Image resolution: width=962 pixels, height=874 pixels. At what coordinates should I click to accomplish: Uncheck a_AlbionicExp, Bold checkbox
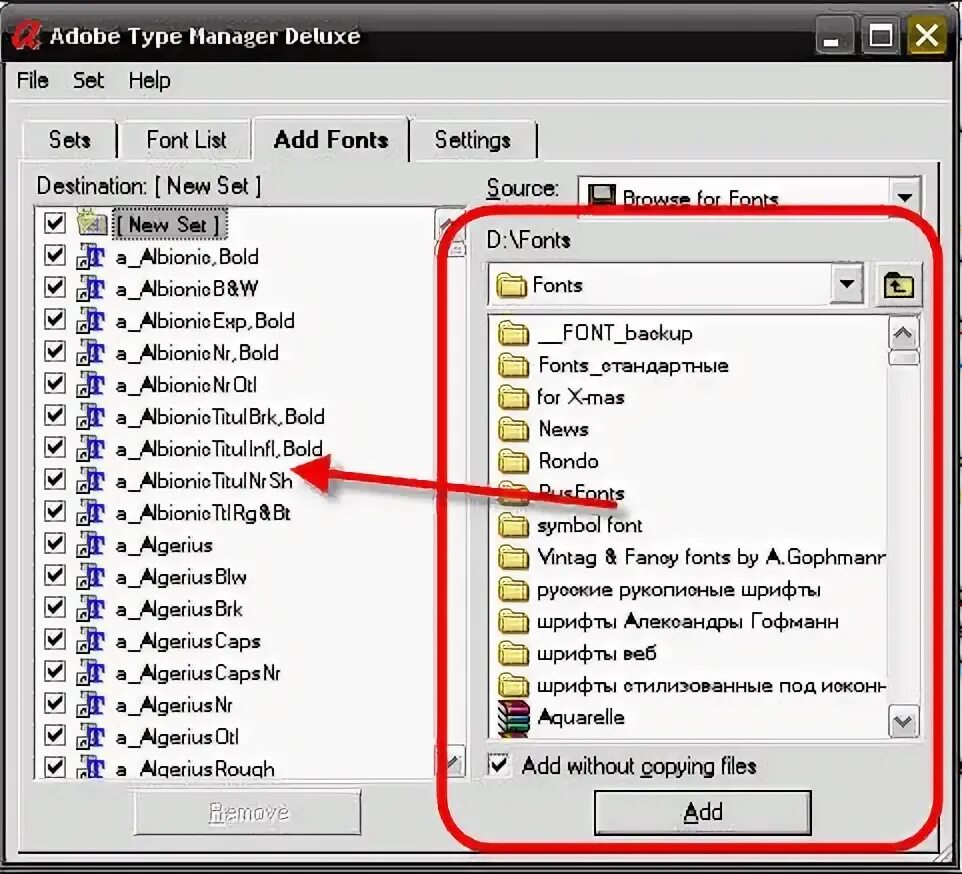coord(55,320)
